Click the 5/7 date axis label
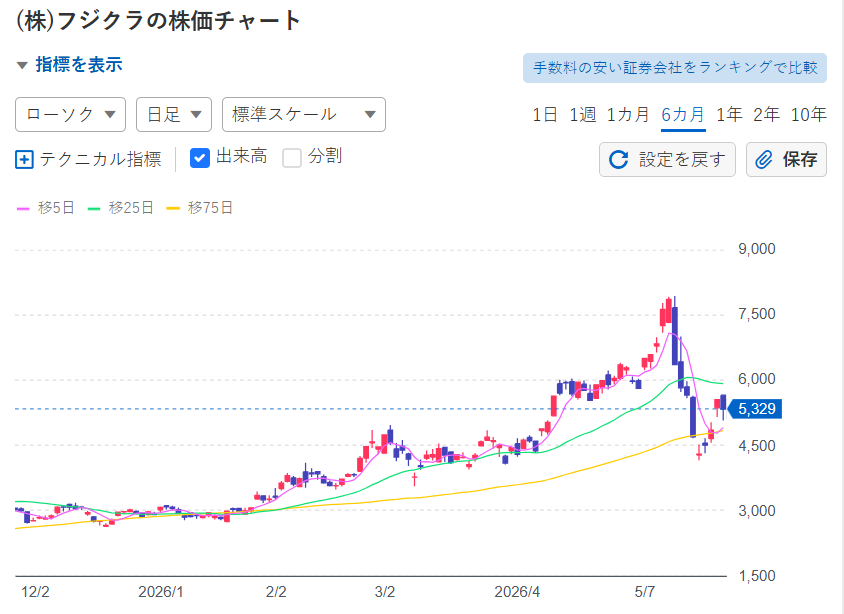Image resolution: width=844 pixels, height=614 pixels. click(x=645, y=592)
